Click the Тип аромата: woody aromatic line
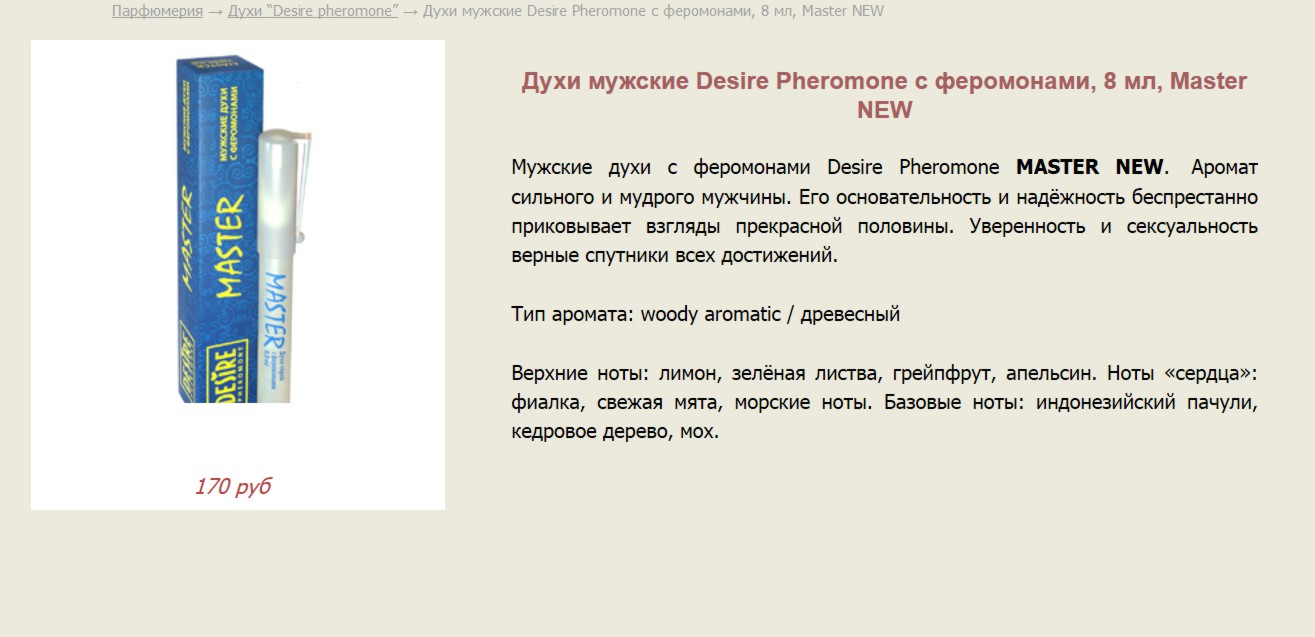Image resolution: width=1315 pixels, height=637 pixels. pyautogui.click(x=705, y=314)
